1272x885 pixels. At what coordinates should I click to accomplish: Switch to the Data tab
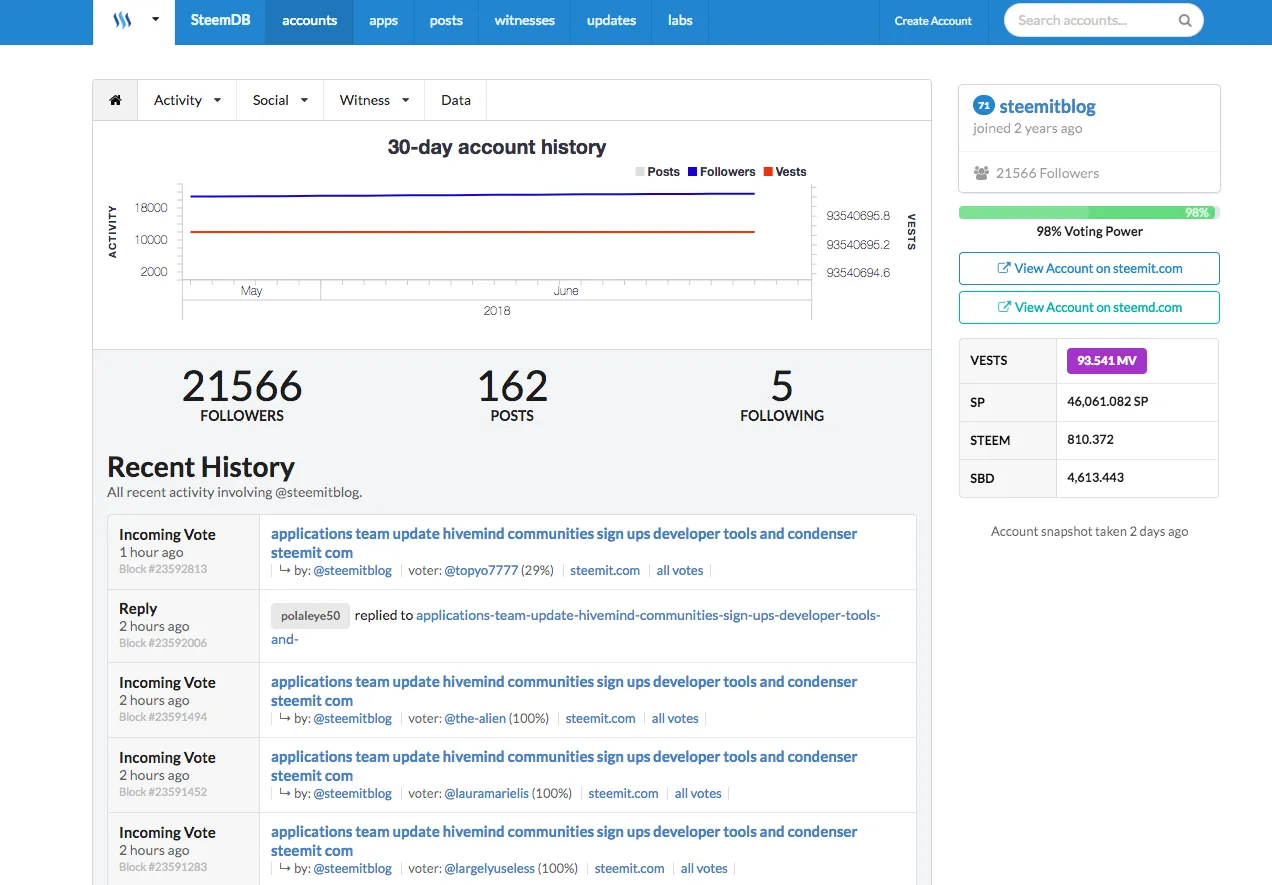coord(456,100)
